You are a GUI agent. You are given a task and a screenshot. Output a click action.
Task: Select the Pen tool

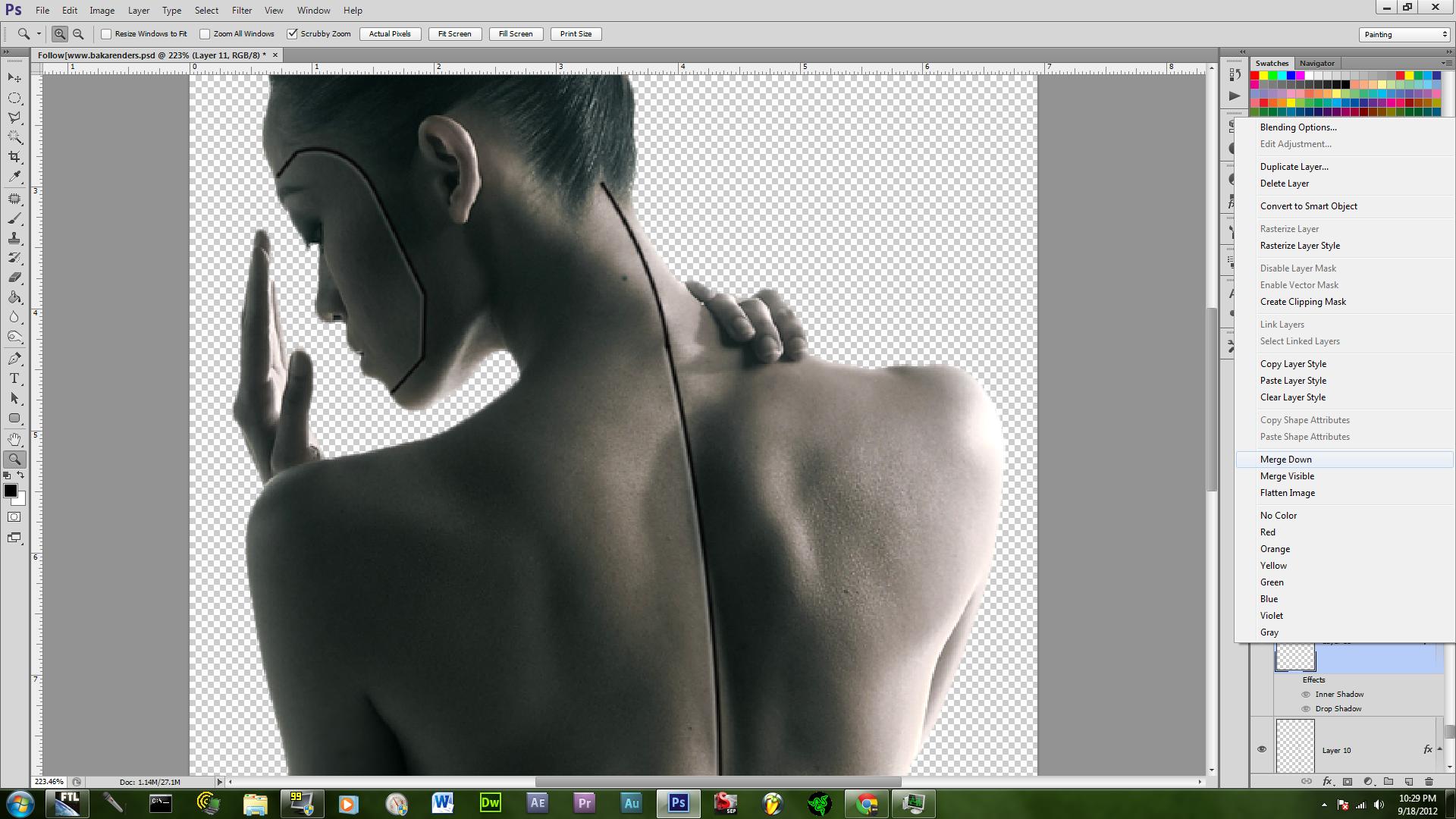(x=14, y=359)
